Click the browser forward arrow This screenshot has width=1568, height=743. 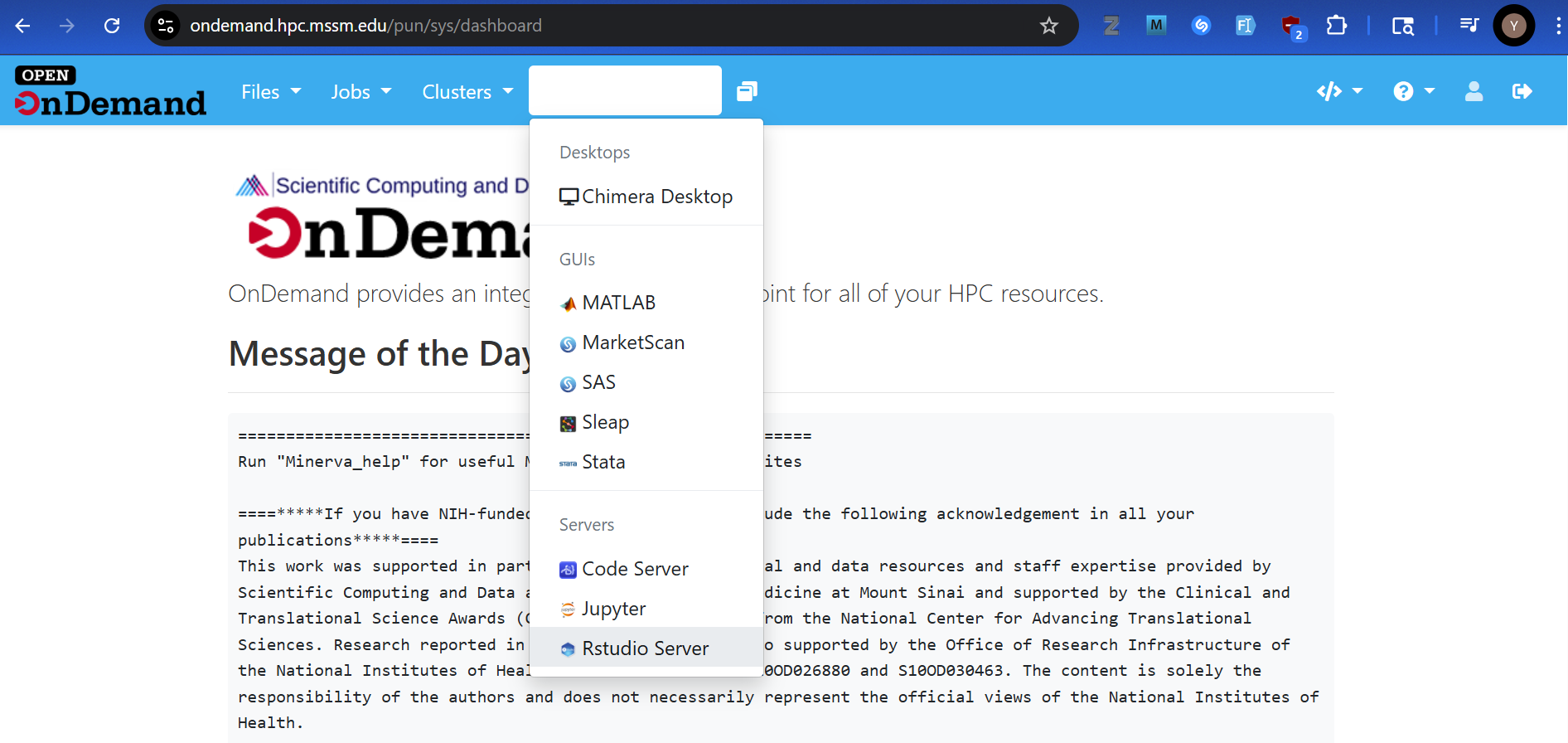coord(67,26)
